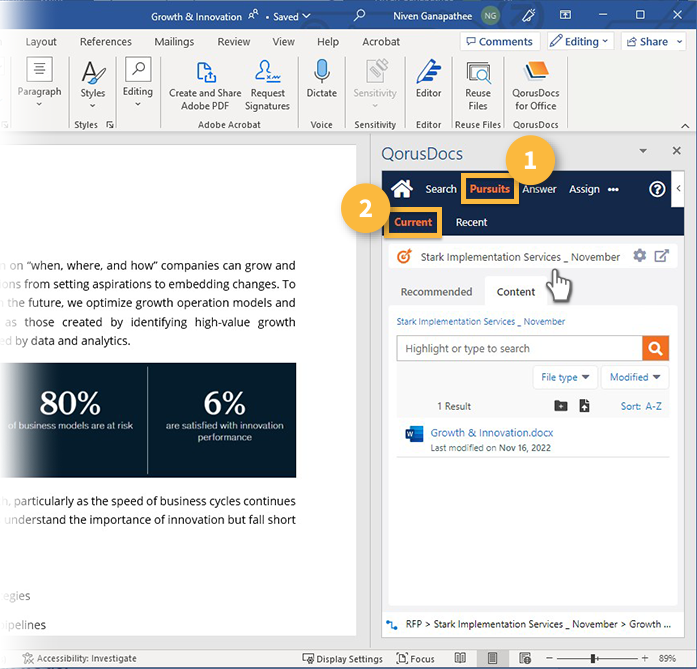697x669 pixels.
Task: Open the Assign tab in QorusDocs
Action: 584,189
